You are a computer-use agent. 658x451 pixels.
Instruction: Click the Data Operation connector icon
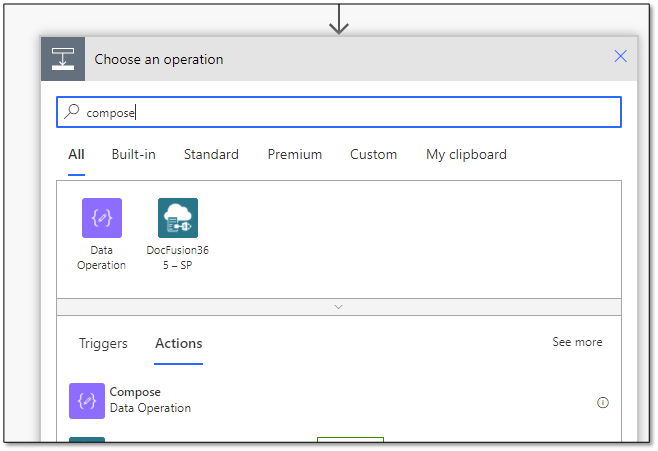coord(102,218)
